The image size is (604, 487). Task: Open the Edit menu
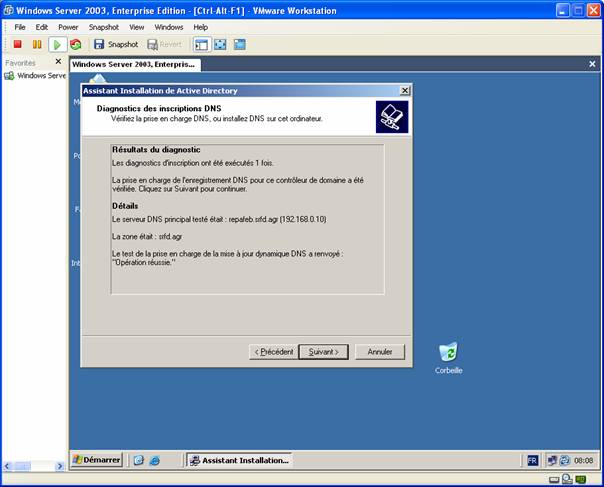(x=42, y=27)
